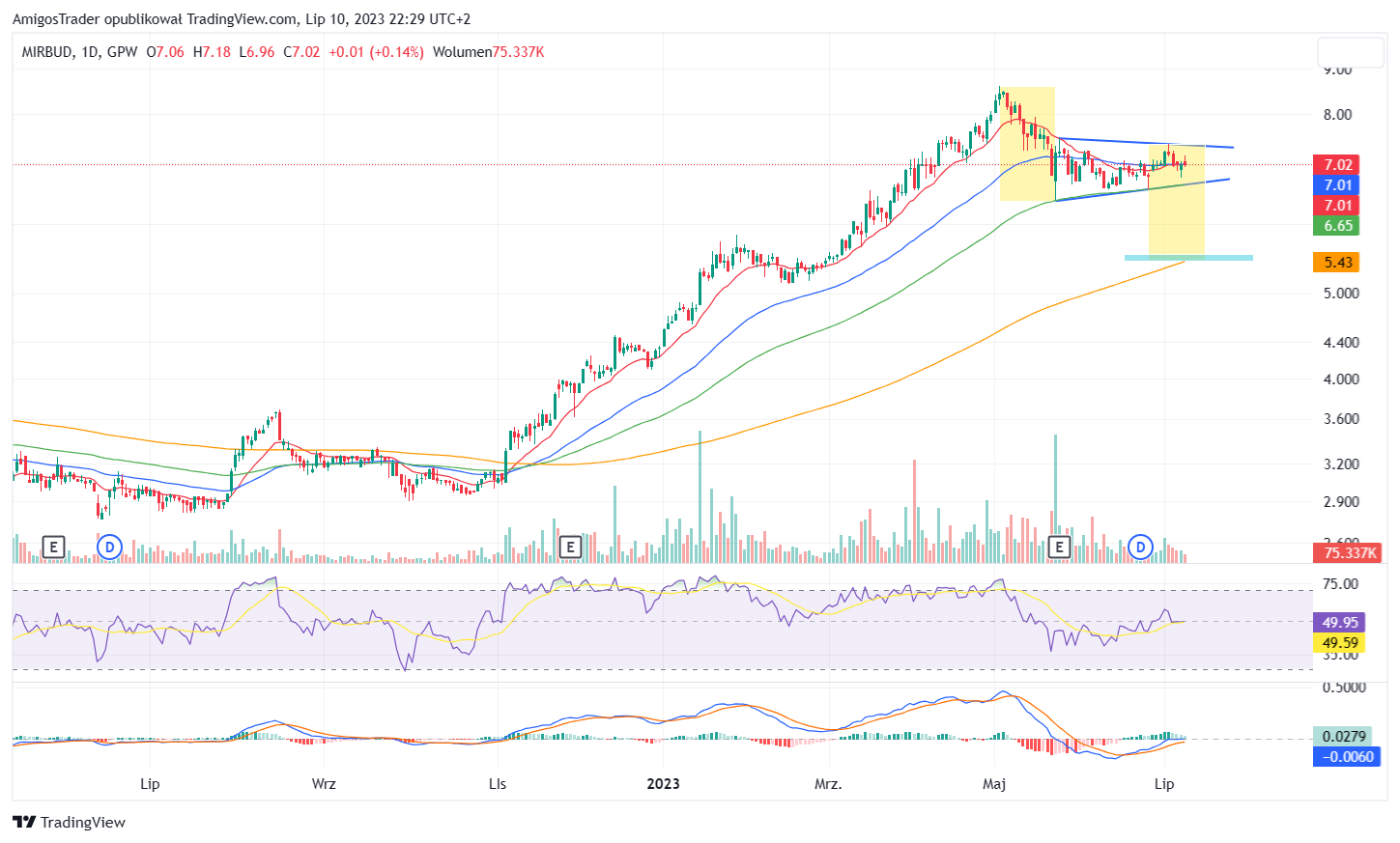Click the orange 5.43 moving average label
This screenshot has height=843, width=1400.
click(x=1338, y=263)
